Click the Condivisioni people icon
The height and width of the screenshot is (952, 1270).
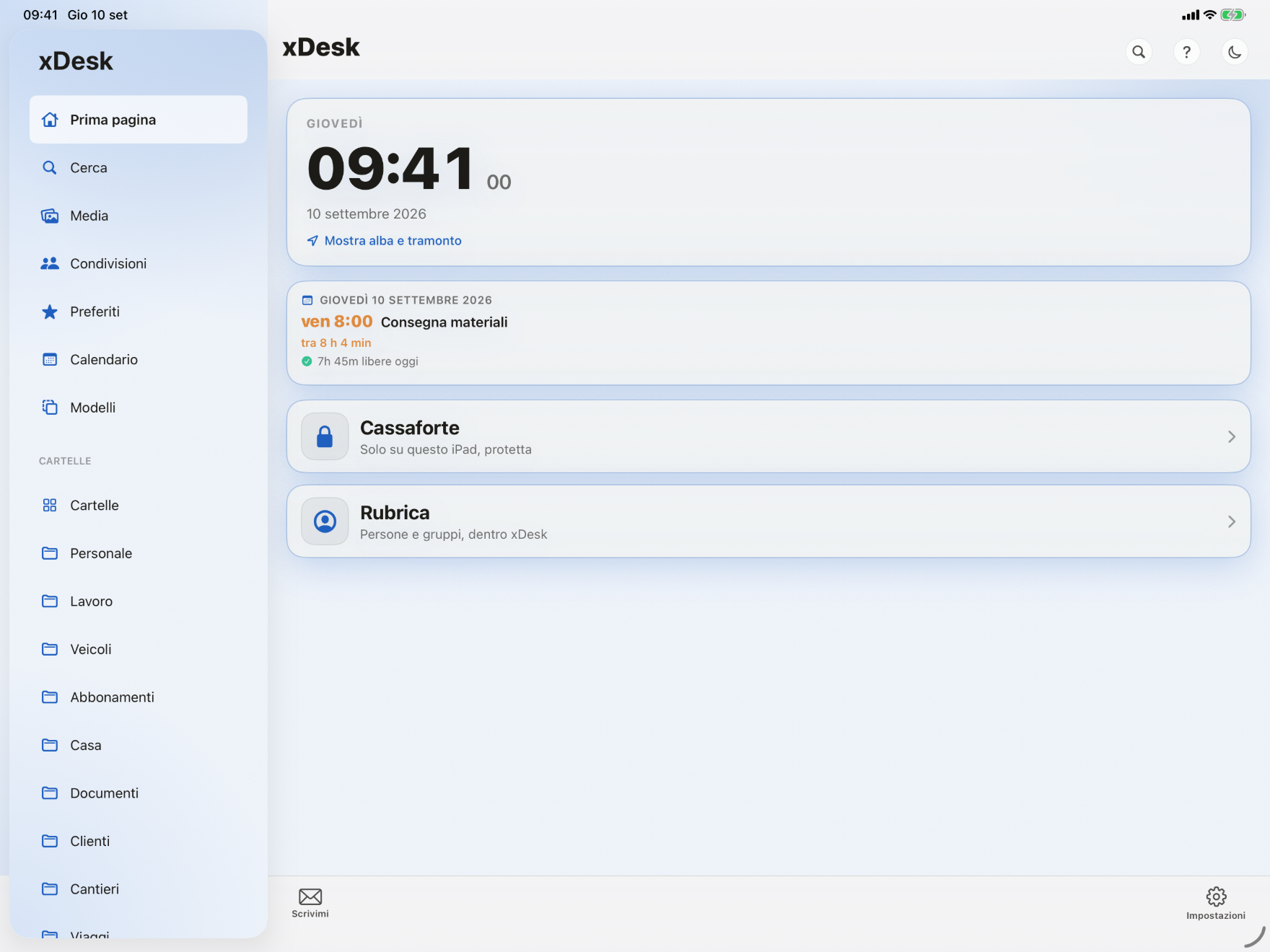click(x=50, y=263)
